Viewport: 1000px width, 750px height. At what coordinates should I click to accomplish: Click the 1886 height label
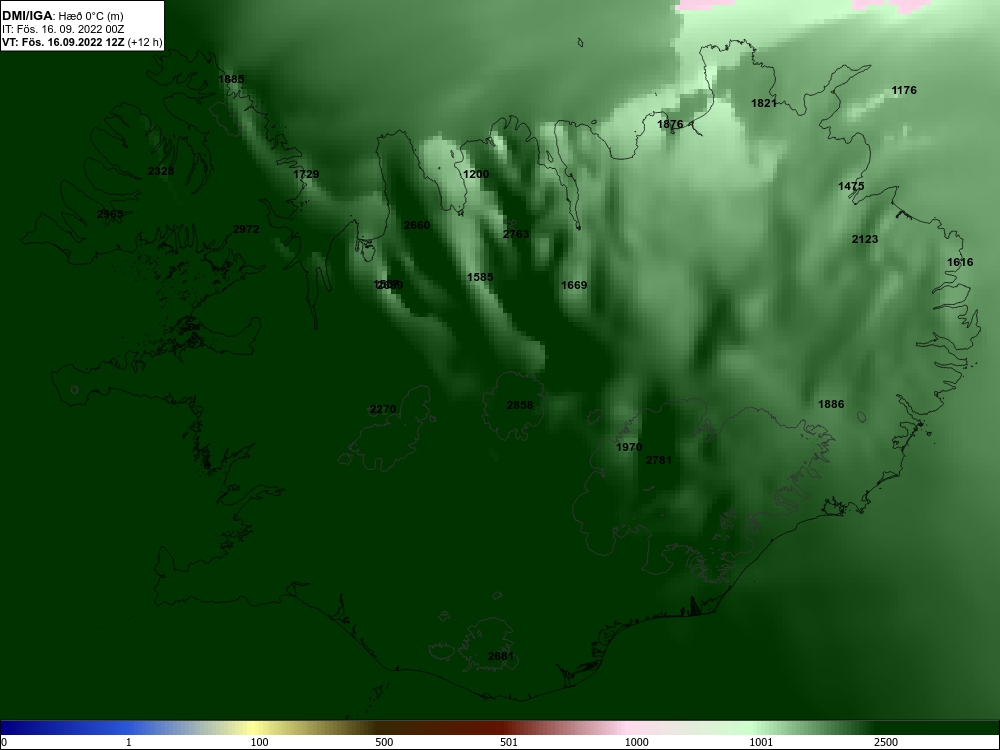[x=831, y=404]
